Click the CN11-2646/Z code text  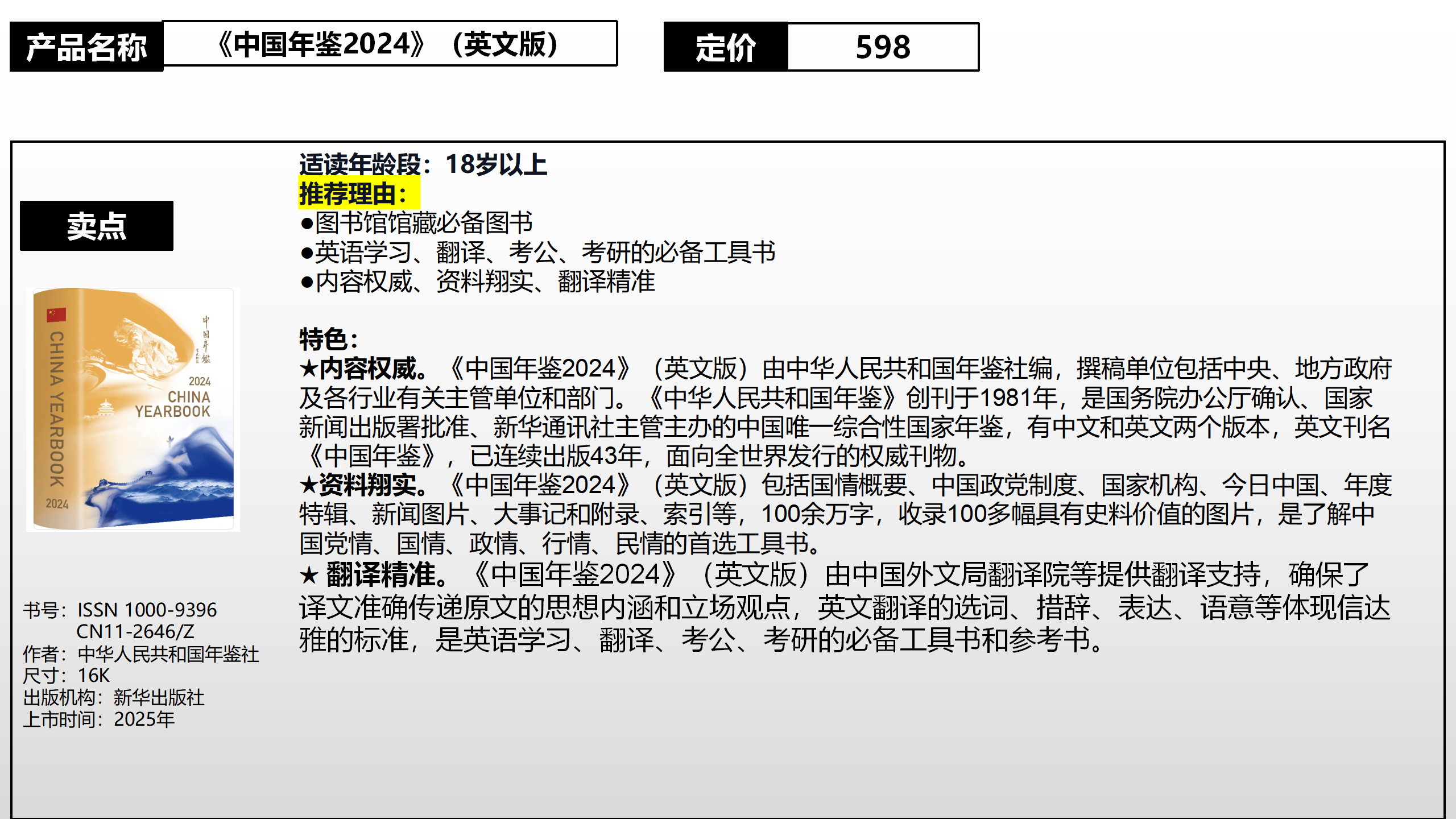[135, 631]
